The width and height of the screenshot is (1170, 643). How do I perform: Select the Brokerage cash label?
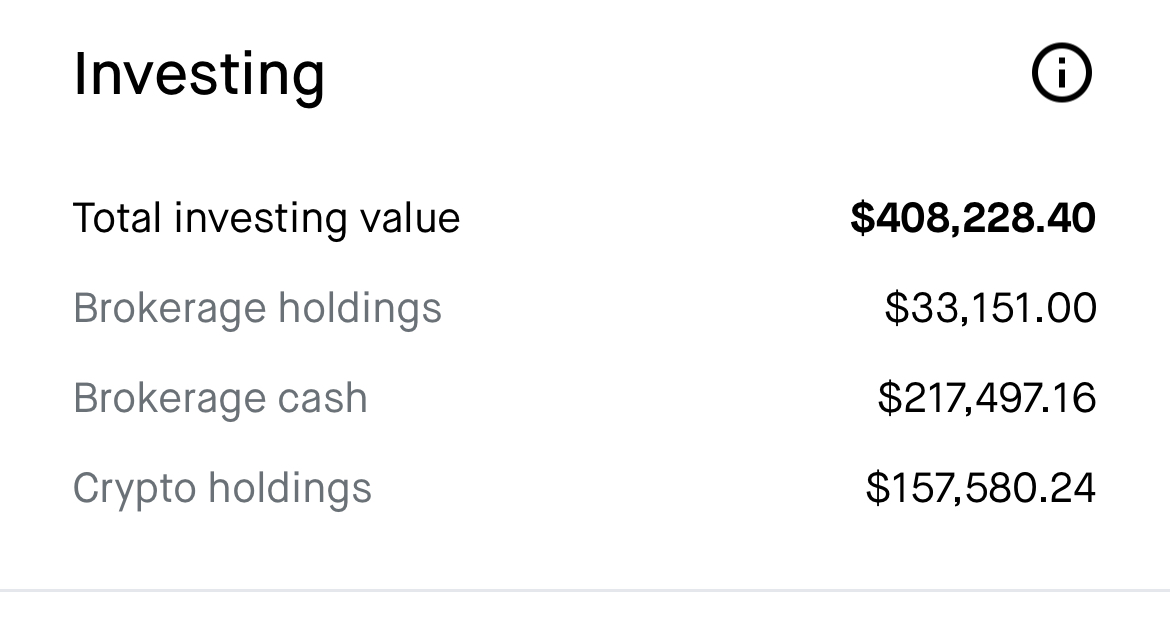(x=220, y=398)
